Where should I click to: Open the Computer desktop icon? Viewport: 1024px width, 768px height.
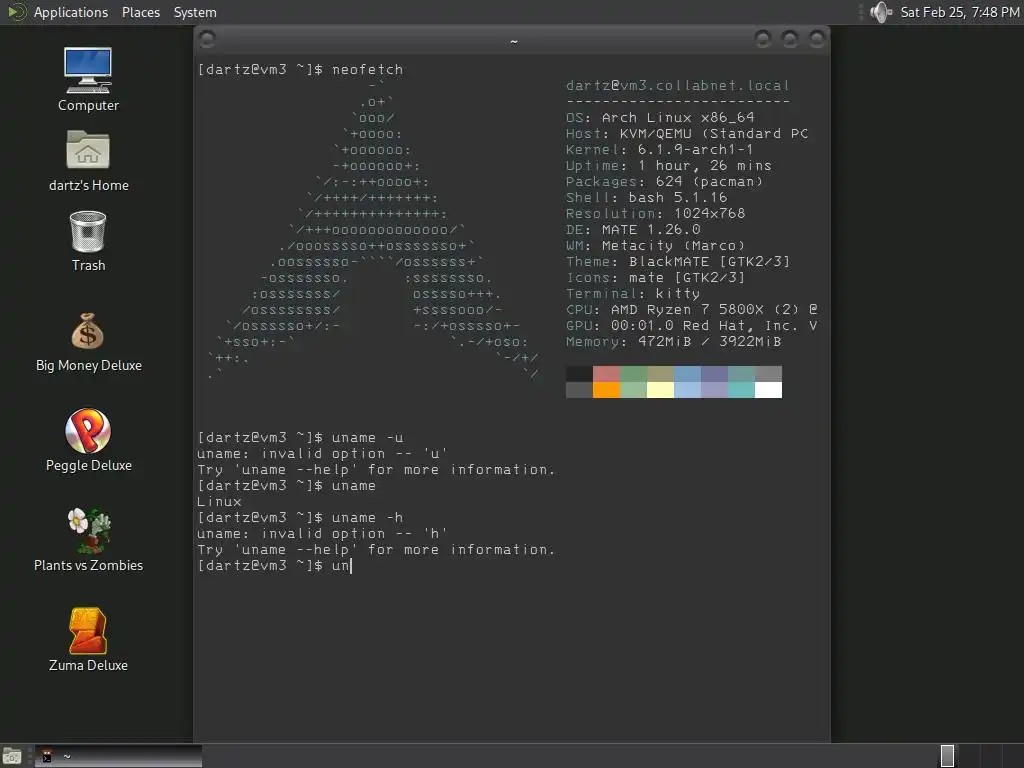pyautogui.click(x=88, y=79)
